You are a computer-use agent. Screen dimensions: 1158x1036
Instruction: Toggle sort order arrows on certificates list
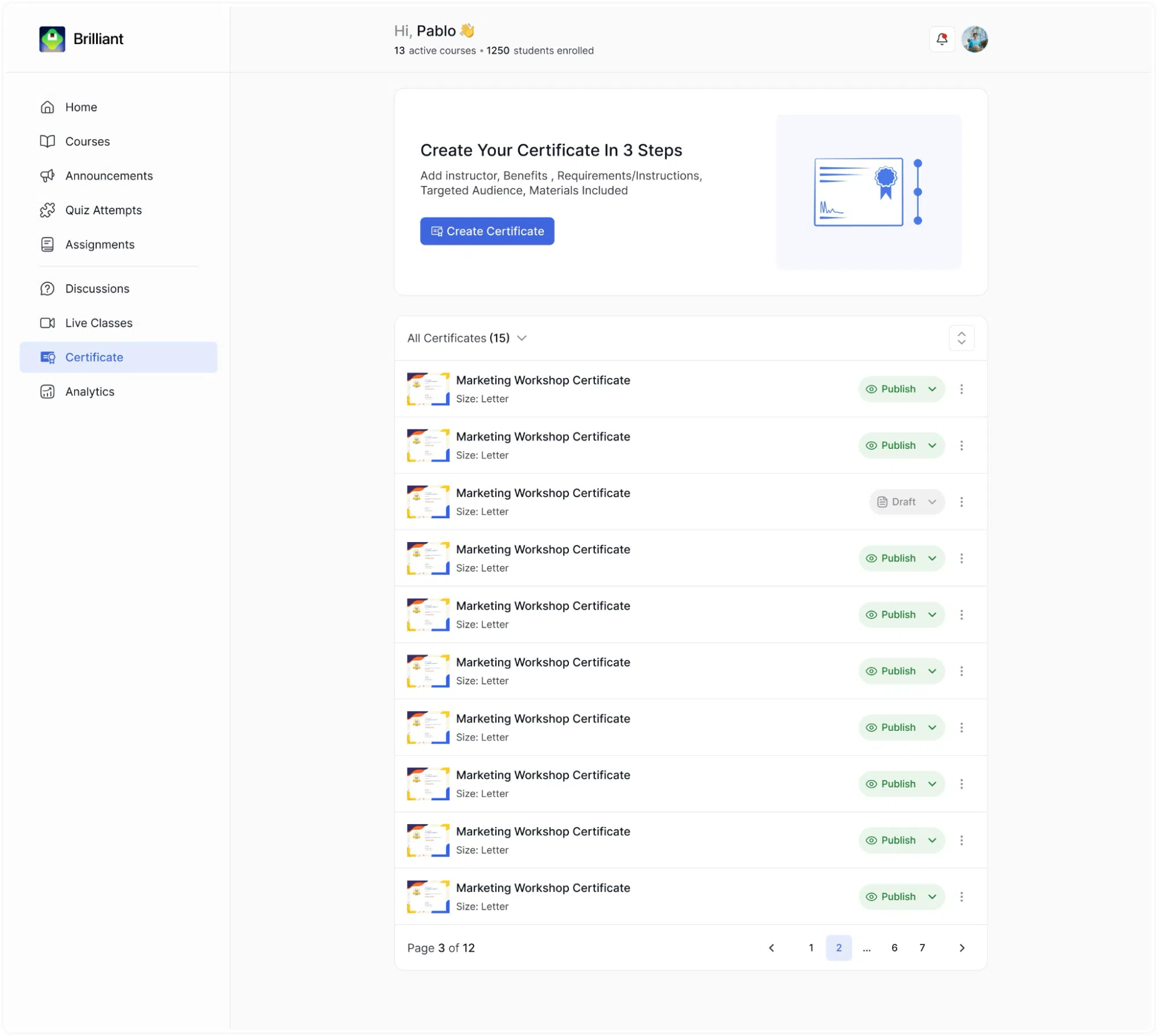[962, 338]
